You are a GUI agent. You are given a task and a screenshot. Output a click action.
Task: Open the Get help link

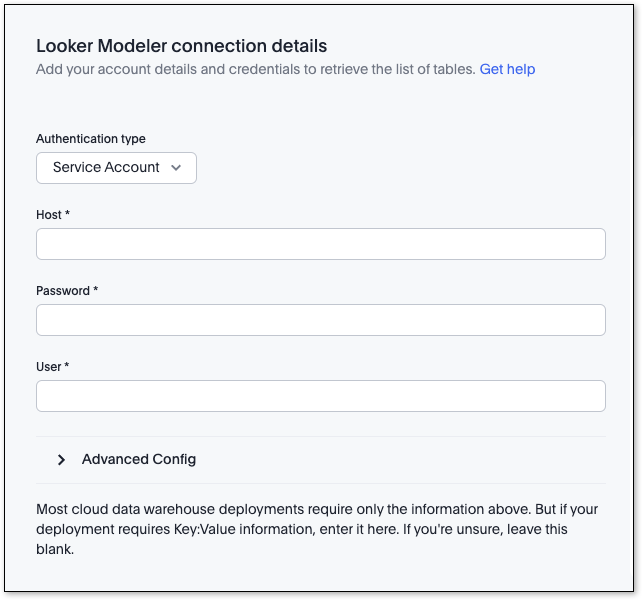(x=507, y=69)
